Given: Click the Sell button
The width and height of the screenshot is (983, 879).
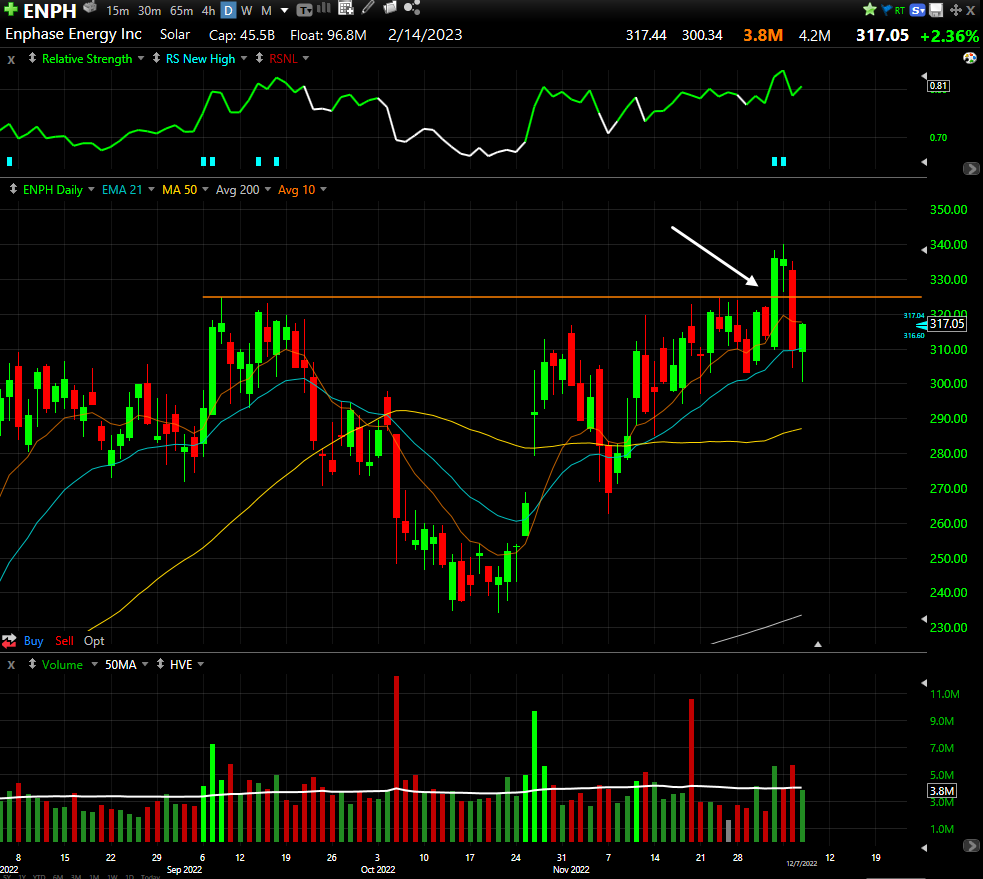Looking at the screenshot, I should pyautogui.click(x=64, y=641).
